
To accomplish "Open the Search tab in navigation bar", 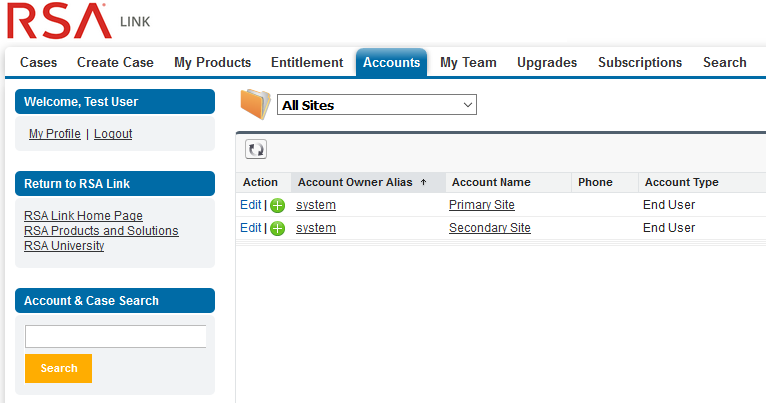I will tap(724, 63).
